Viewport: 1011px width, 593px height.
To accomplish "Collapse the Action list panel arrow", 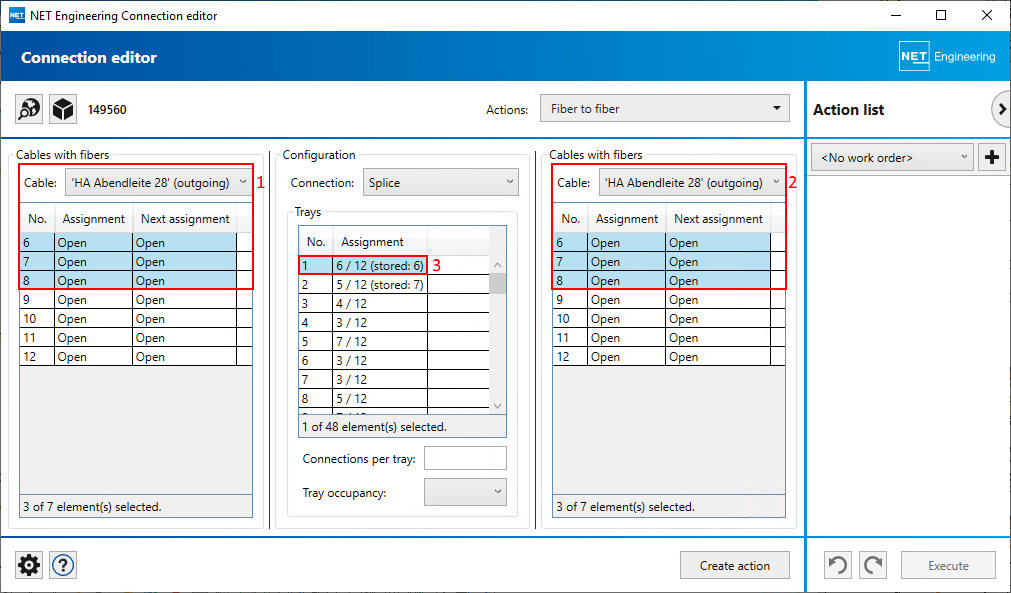I will [1001, 110].
